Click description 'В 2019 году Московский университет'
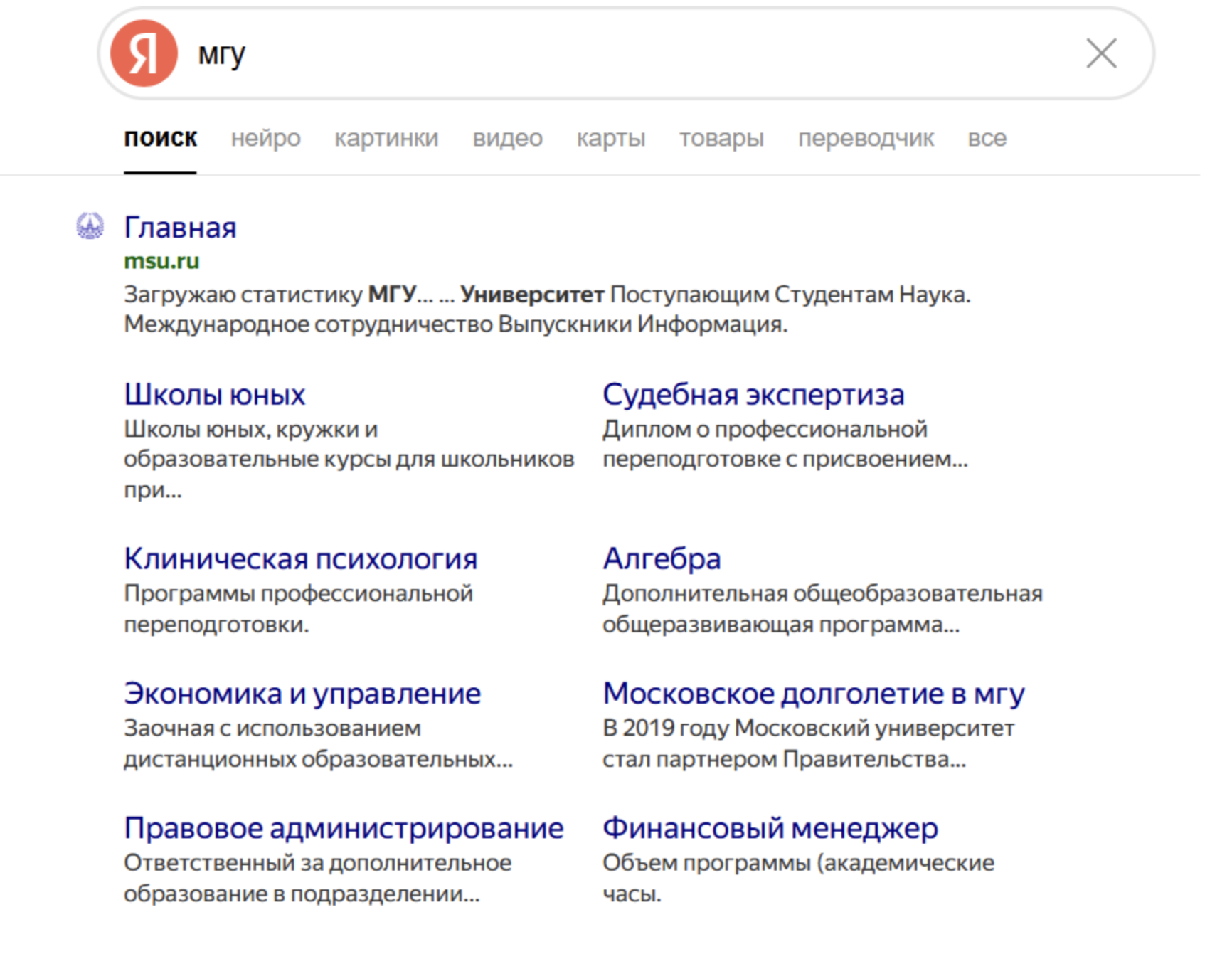The width and height of the screenshot is (1232, 959). pyautogui.click(x=808, y=728)
